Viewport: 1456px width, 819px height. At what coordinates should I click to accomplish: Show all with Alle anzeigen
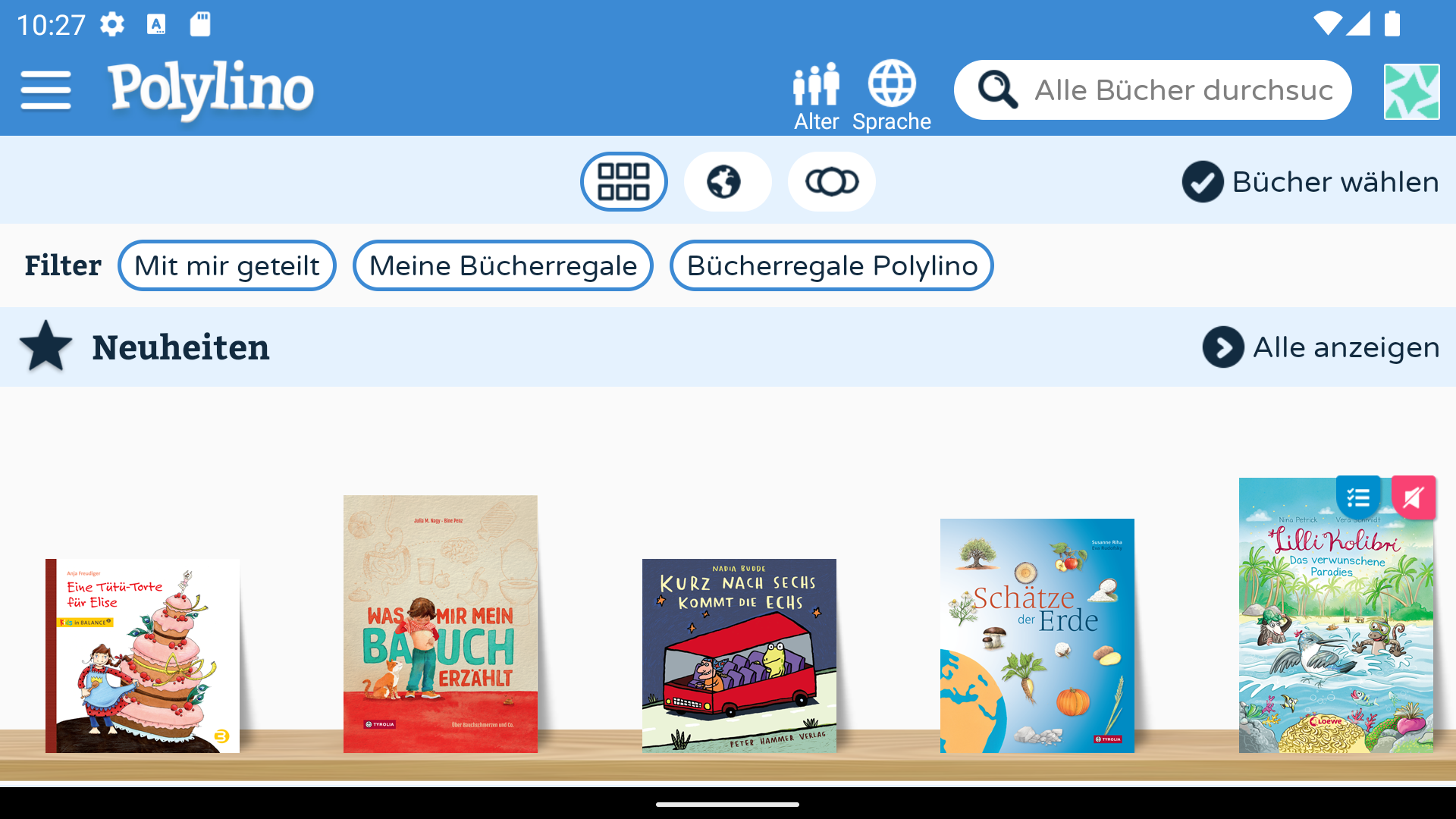(1320, 347)
